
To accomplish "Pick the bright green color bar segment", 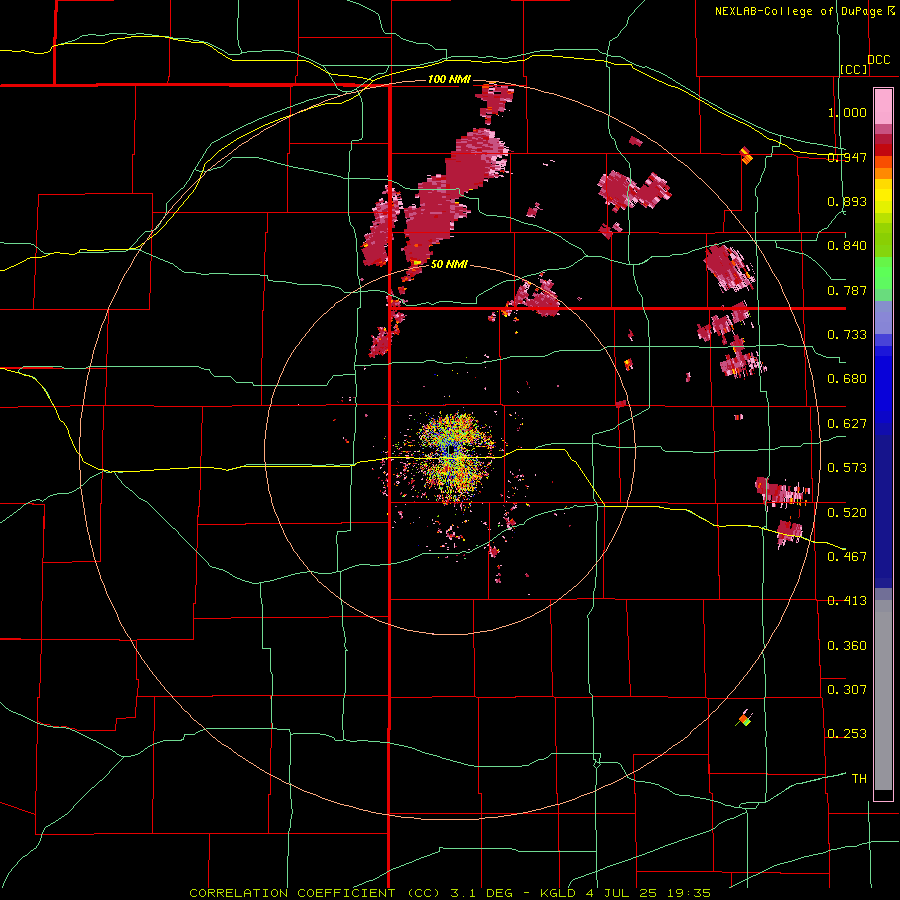I will [883, 273].
